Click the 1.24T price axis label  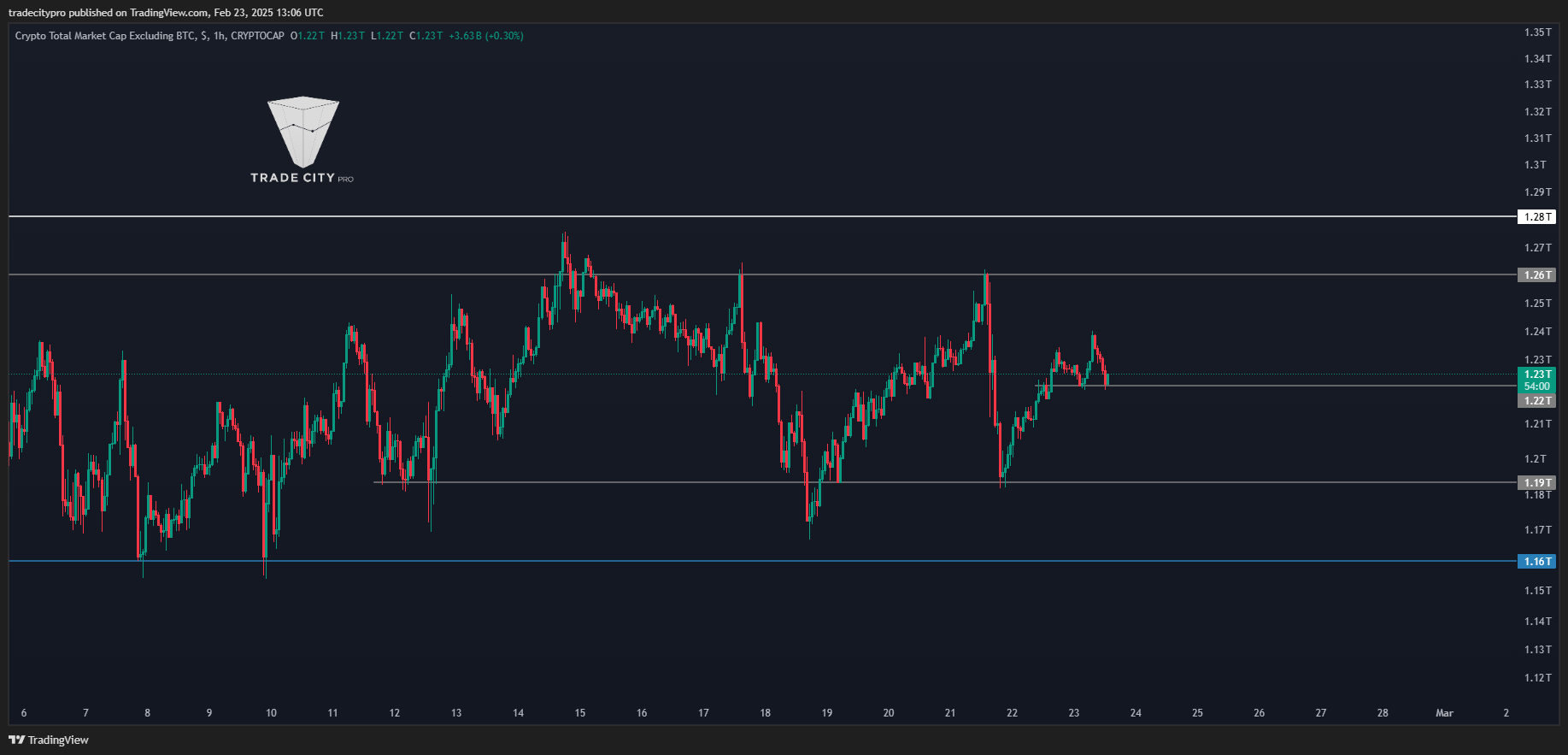[x=1538, y=332]
